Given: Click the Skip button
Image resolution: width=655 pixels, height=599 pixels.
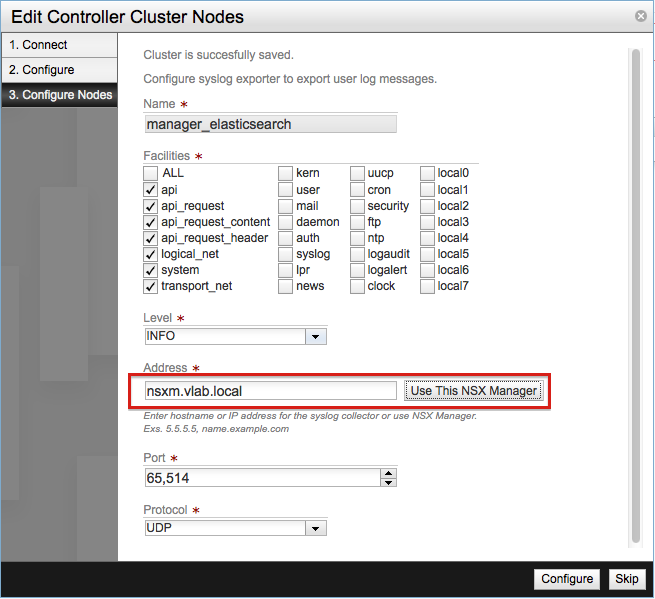Looking at the screenshot, I should tap(626, 579).
